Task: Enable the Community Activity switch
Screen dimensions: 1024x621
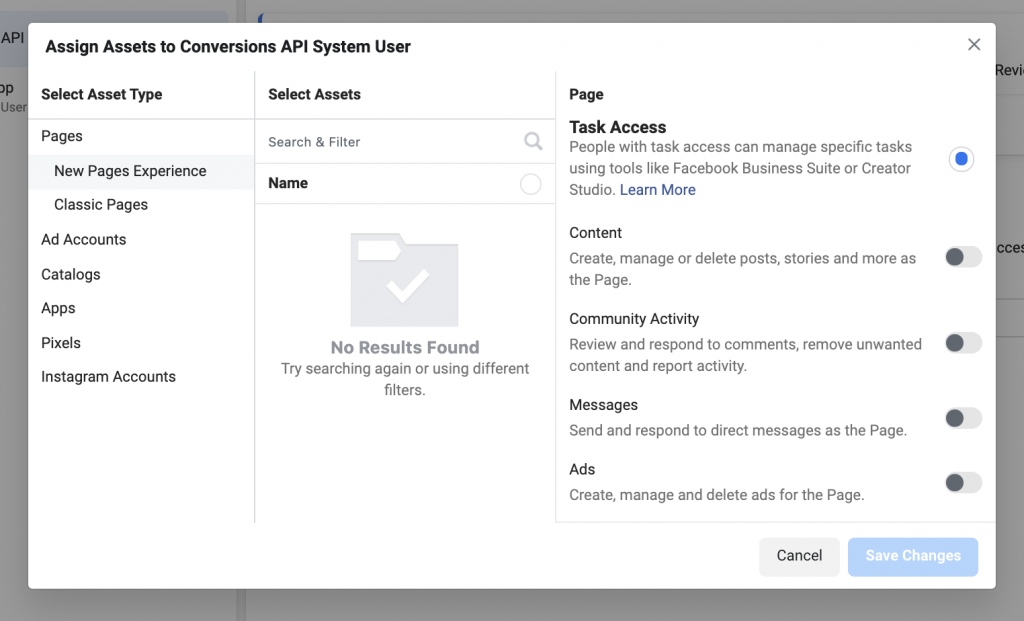Action: (963, 343)
